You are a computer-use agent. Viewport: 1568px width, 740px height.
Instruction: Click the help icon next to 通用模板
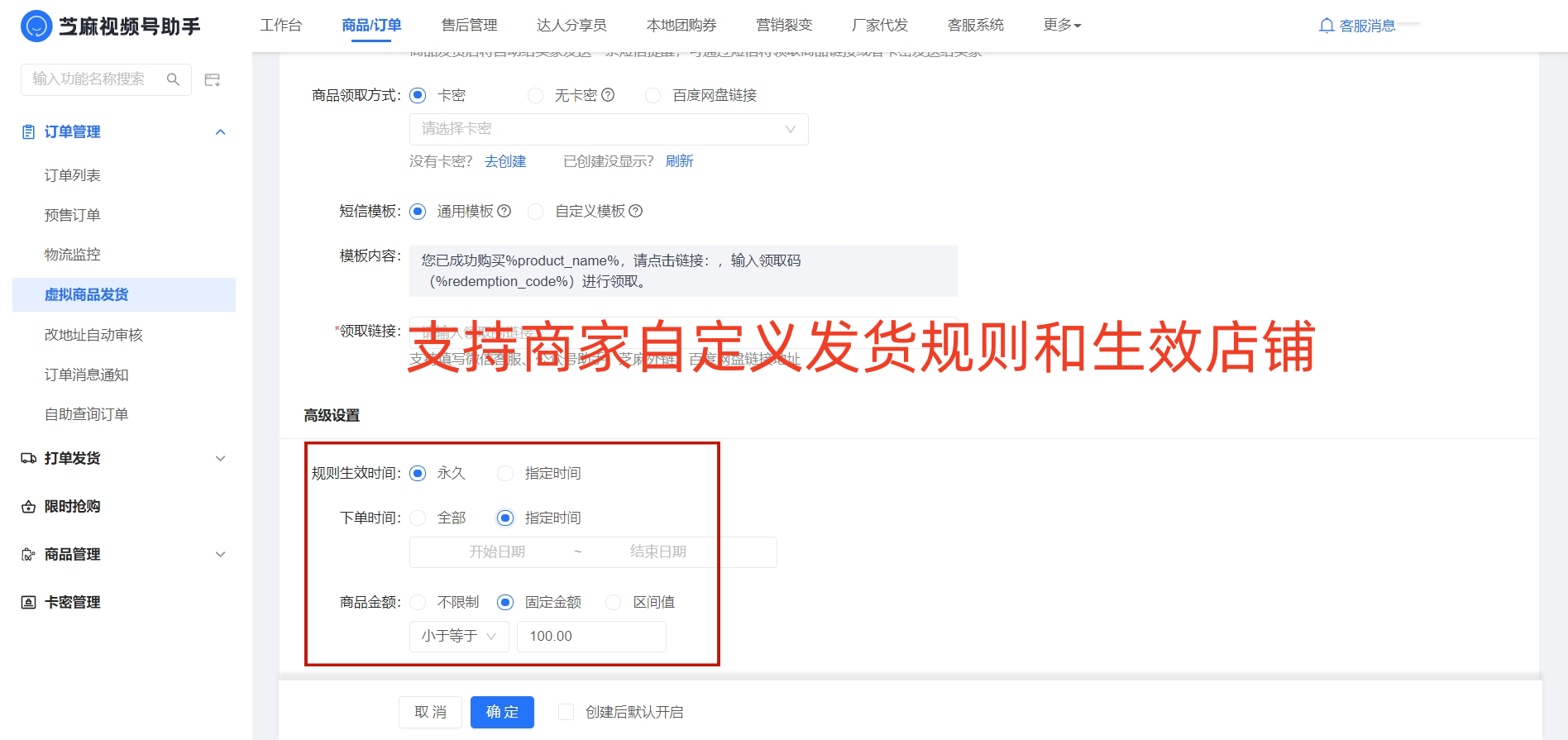504,211
